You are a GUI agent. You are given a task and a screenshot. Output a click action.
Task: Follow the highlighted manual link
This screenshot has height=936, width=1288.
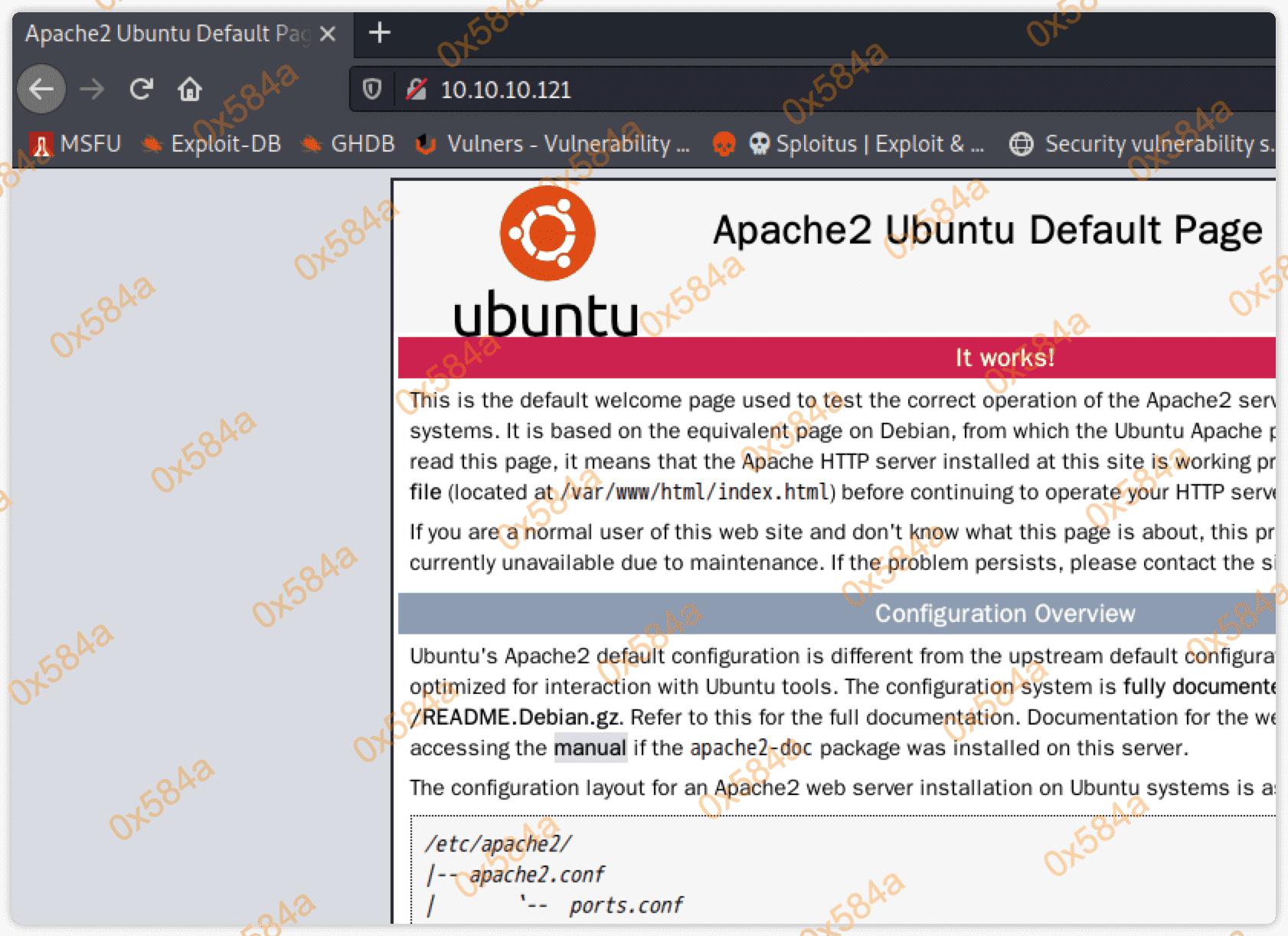590,748
